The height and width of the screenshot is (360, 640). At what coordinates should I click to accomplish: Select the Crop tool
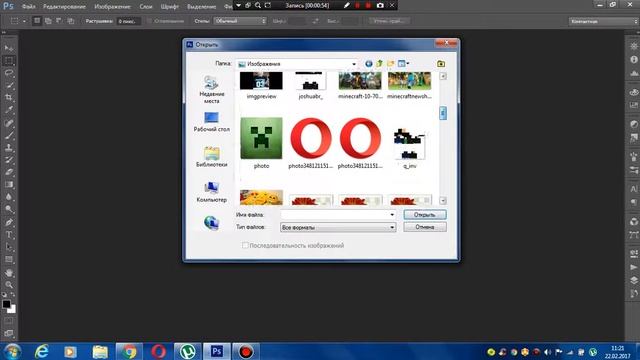9,98
